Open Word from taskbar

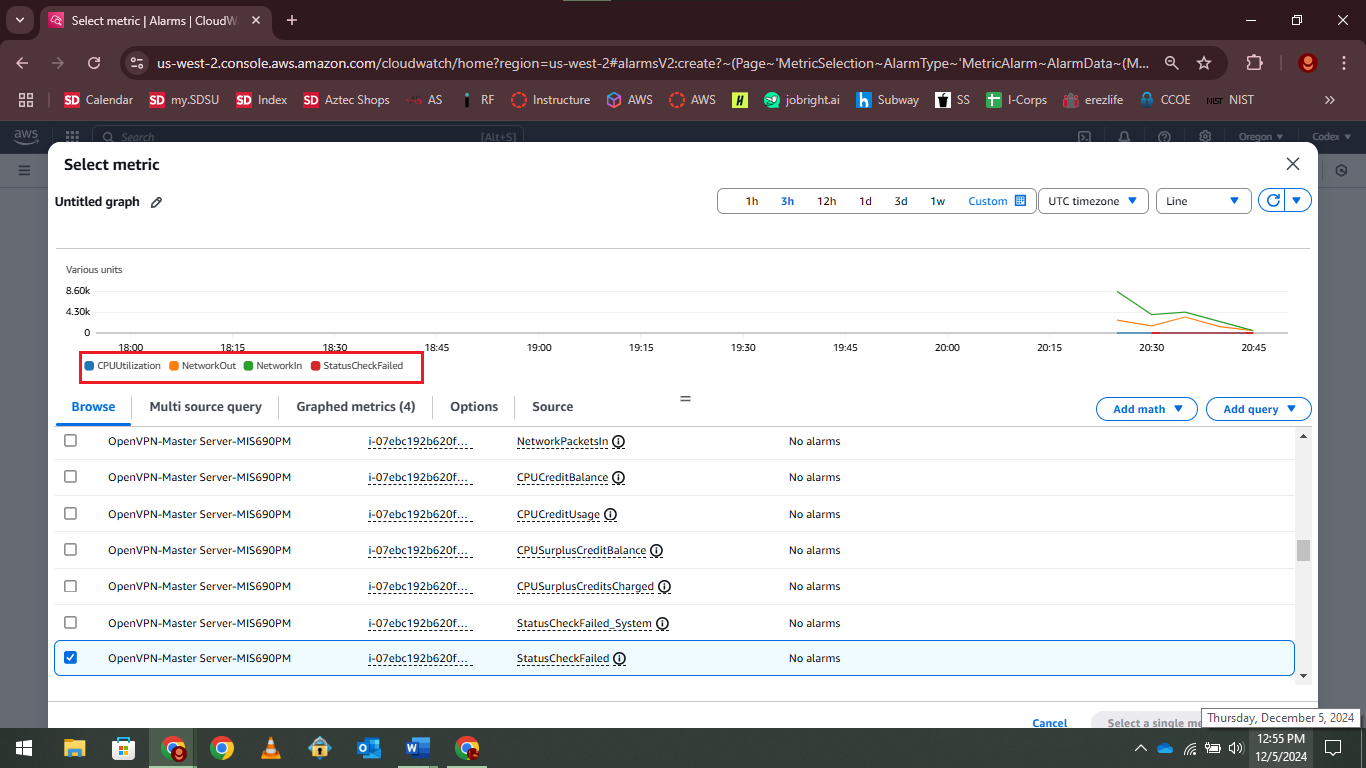(417, 748)
